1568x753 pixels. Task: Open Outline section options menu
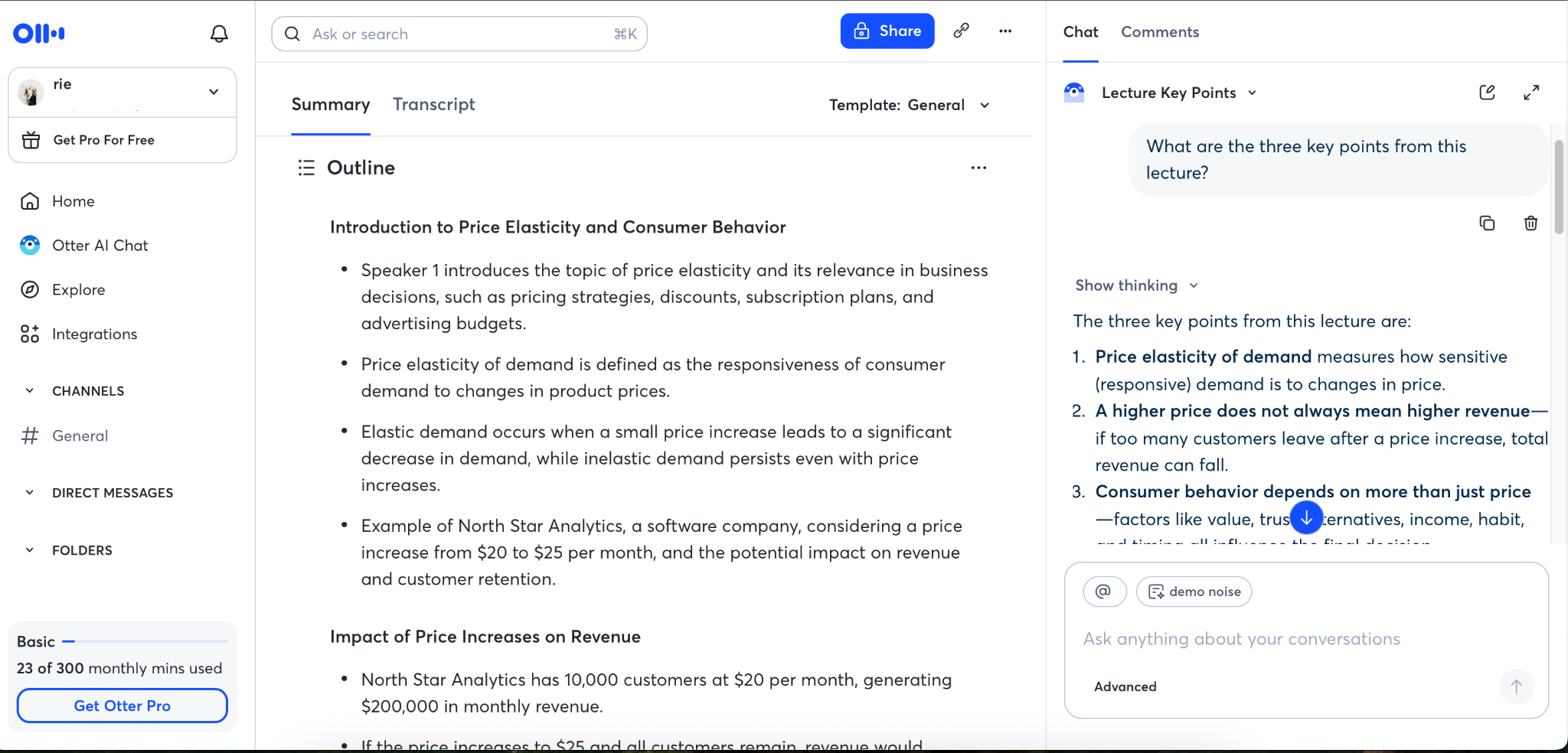point(978,168)
